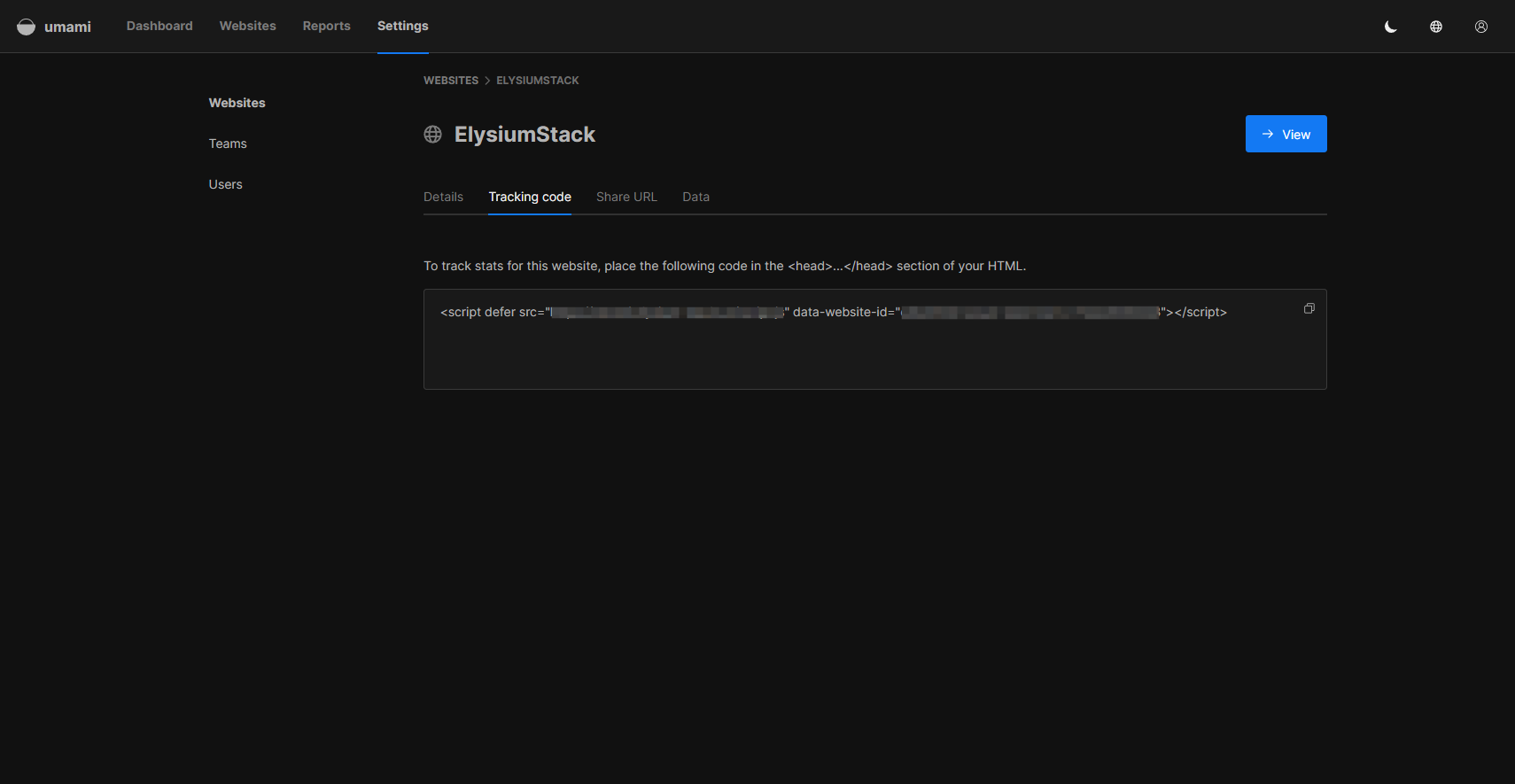Toggle dark/light theme with moon icon
This screenshot has width=1515, height=784.
click(x=1391, y=27)
